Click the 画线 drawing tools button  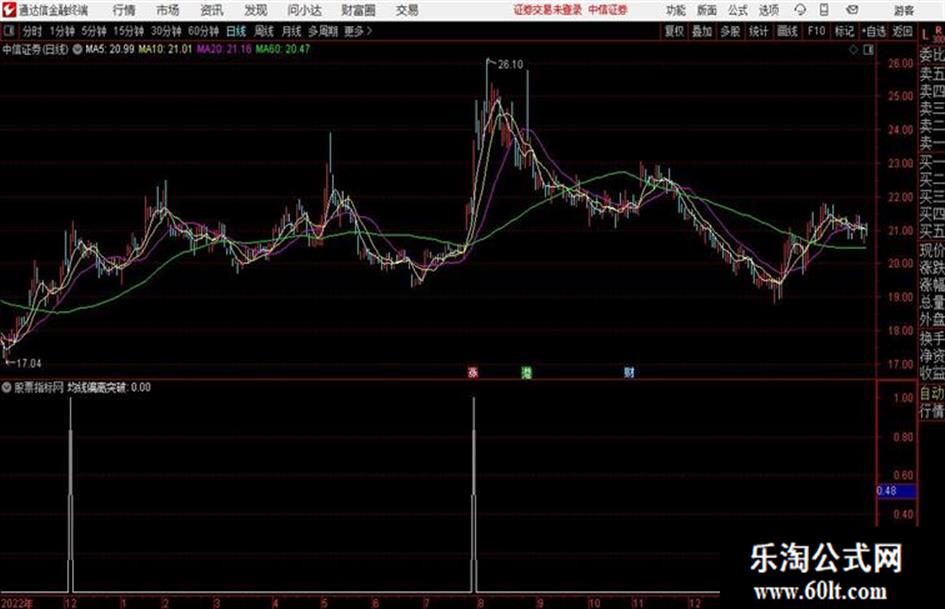[787, 31]
